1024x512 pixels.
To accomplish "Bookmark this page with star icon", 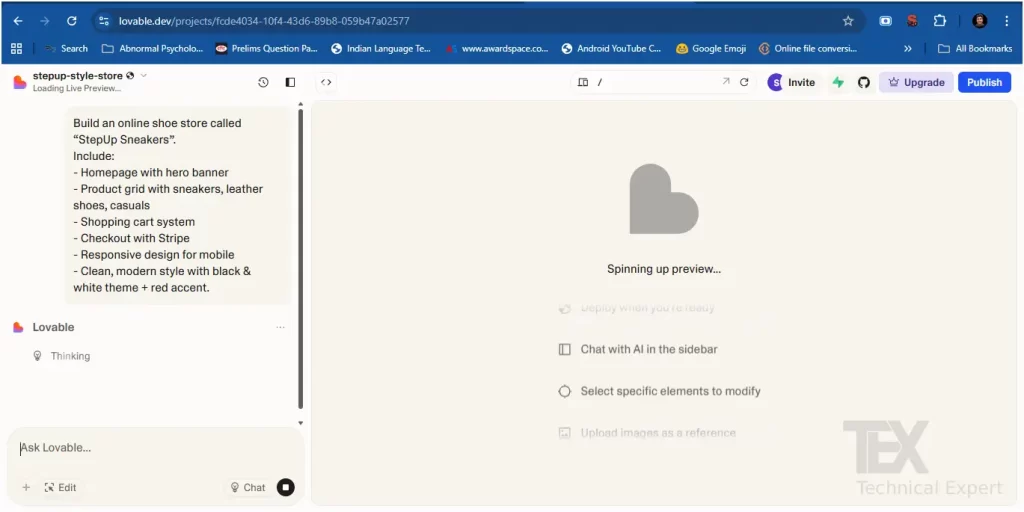I will [x=848, y=20].
